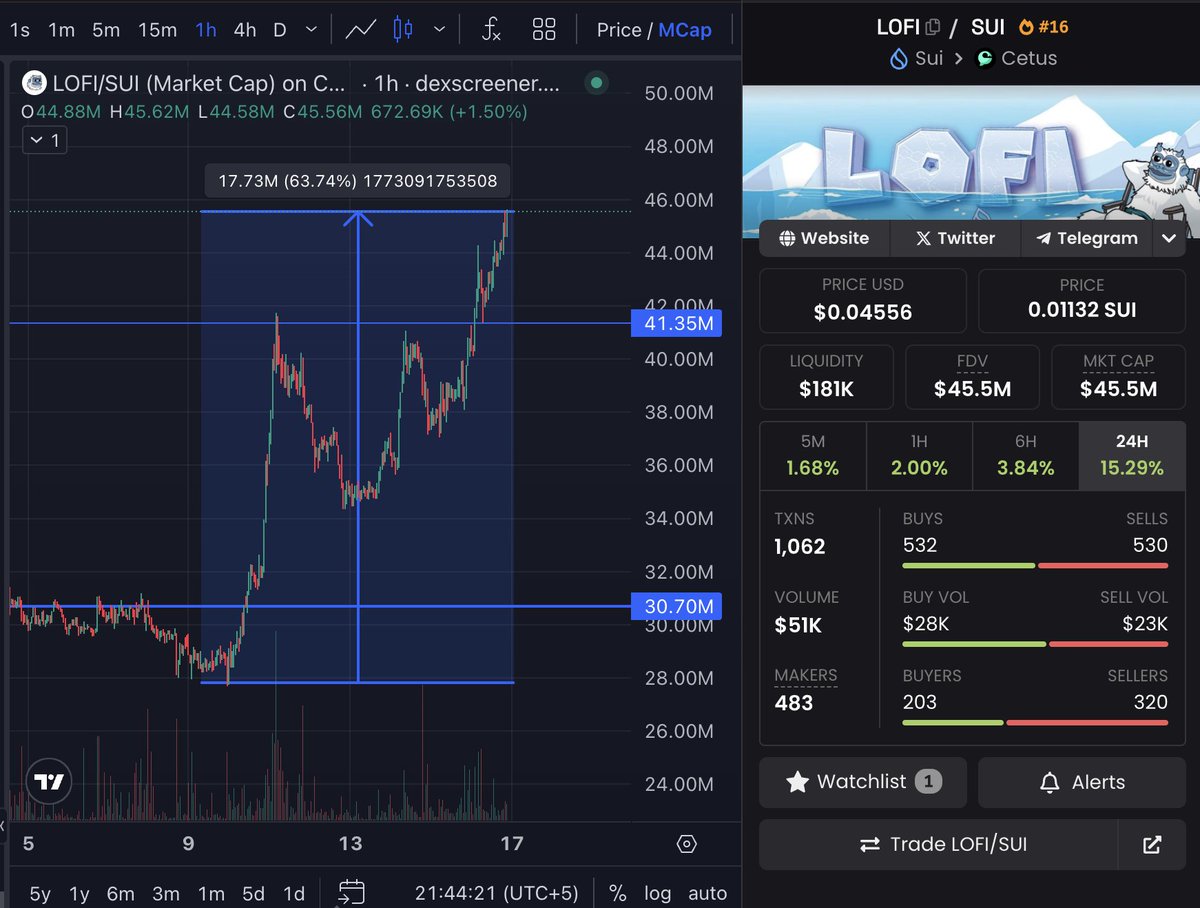Image resolution: width=1200 pixels, height=908 pixels.
Task: Toggle logarithmic scale with the log button
Action: click(x=658, y=893)
